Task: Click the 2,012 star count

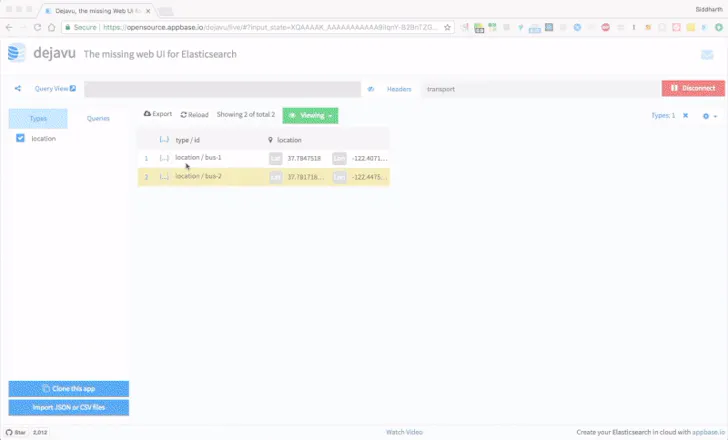Action: click(x=40, y=432)
